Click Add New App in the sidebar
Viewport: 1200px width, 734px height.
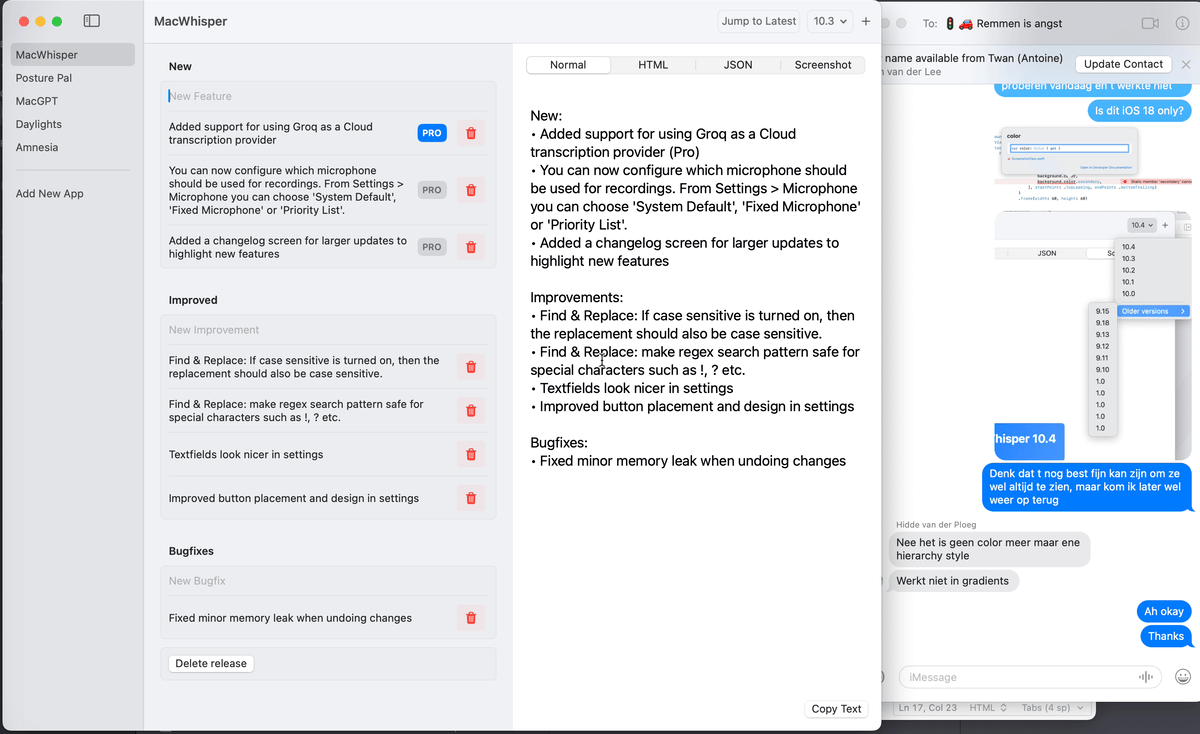(72, 194)
